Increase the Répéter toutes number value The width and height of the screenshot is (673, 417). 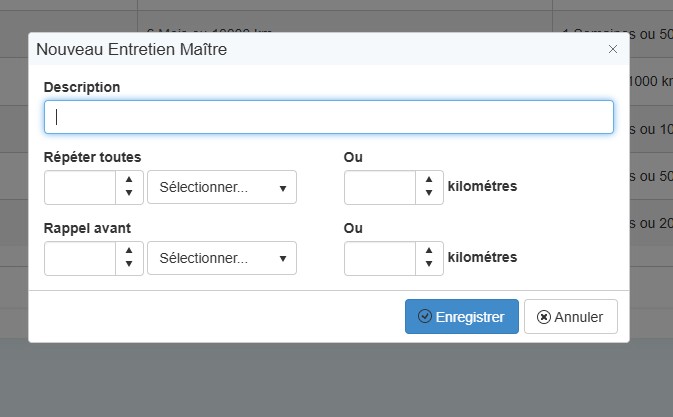[x=130, y=180]
